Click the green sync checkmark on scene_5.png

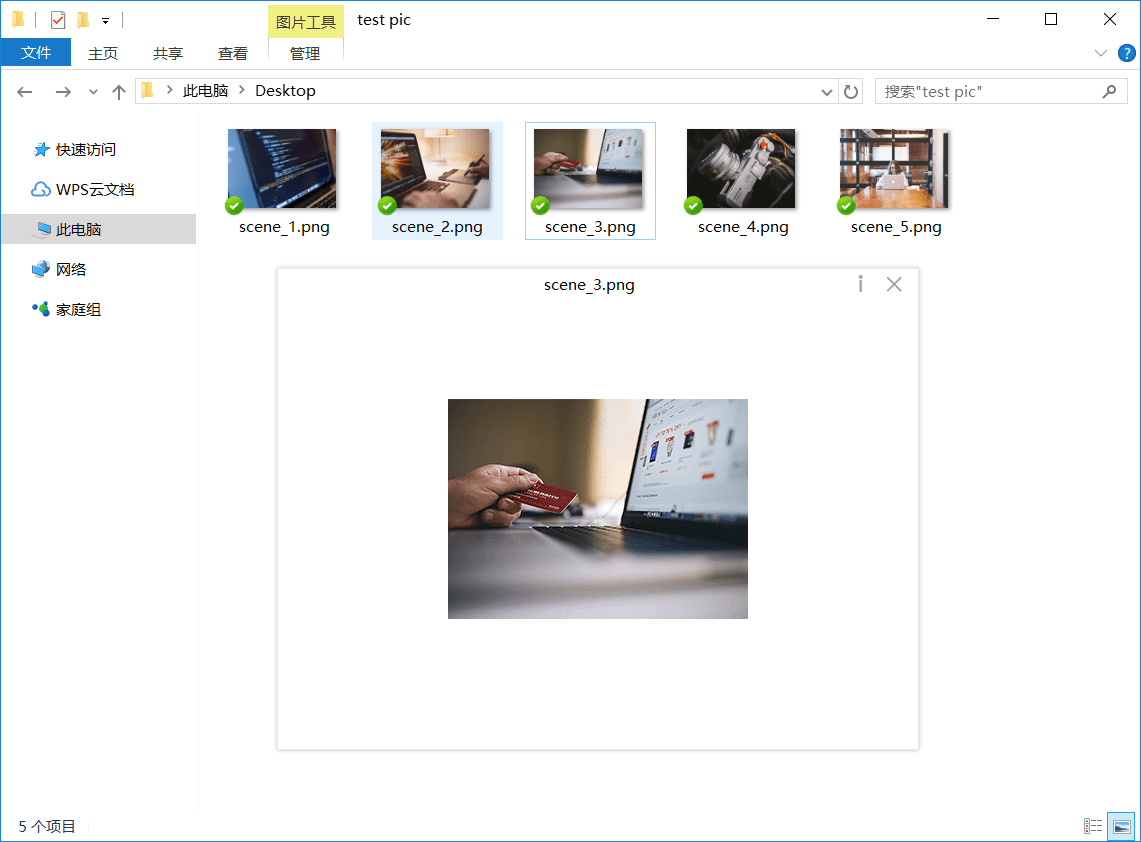pyautogui.click(x=846, y=205)
